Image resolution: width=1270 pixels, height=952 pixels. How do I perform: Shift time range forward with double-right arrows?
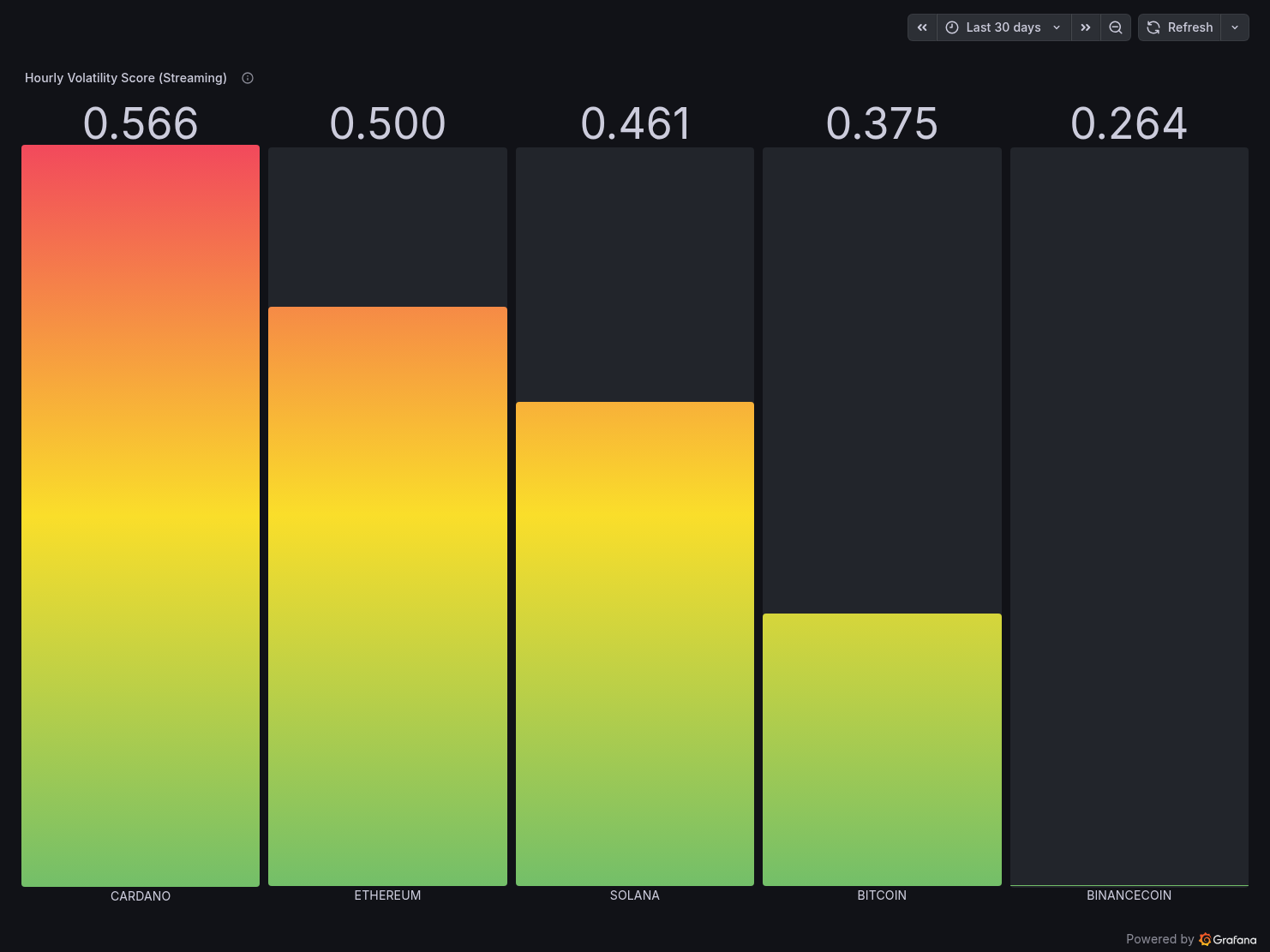tap(1086, 27)
